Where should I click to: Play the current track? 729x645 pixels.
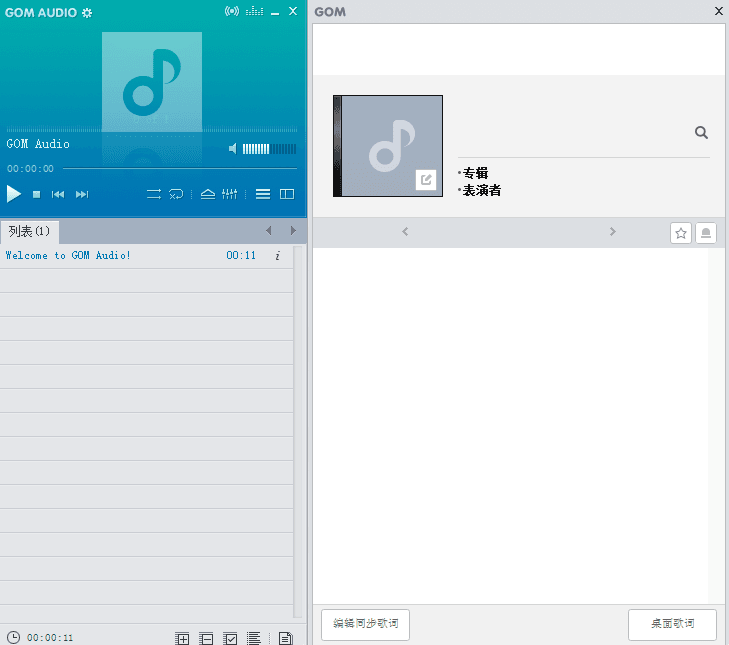tap(14, 194)
